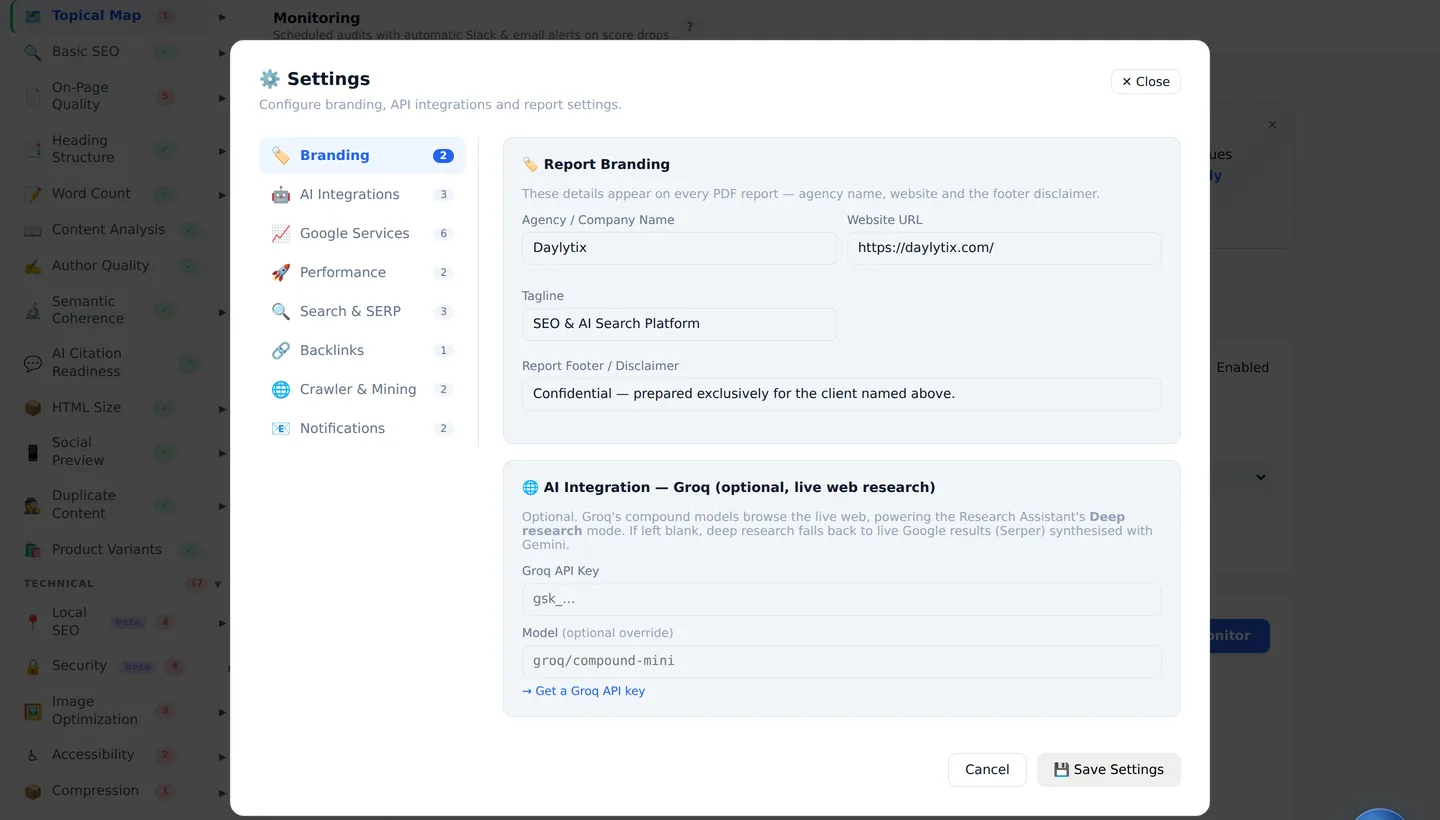Click the Notifications envelope icon

coord(281,428)
